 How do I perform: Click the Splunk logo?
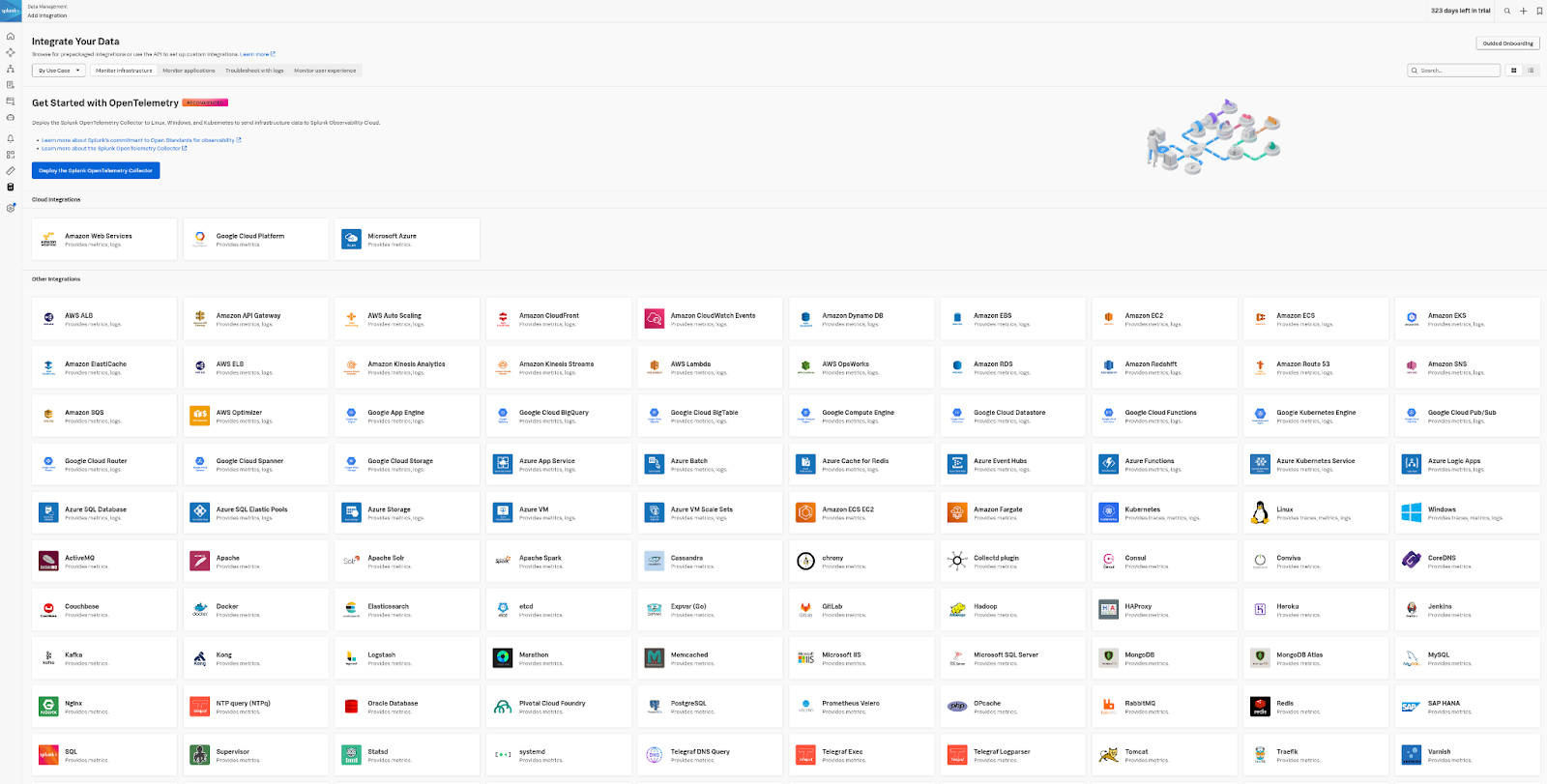11,11
